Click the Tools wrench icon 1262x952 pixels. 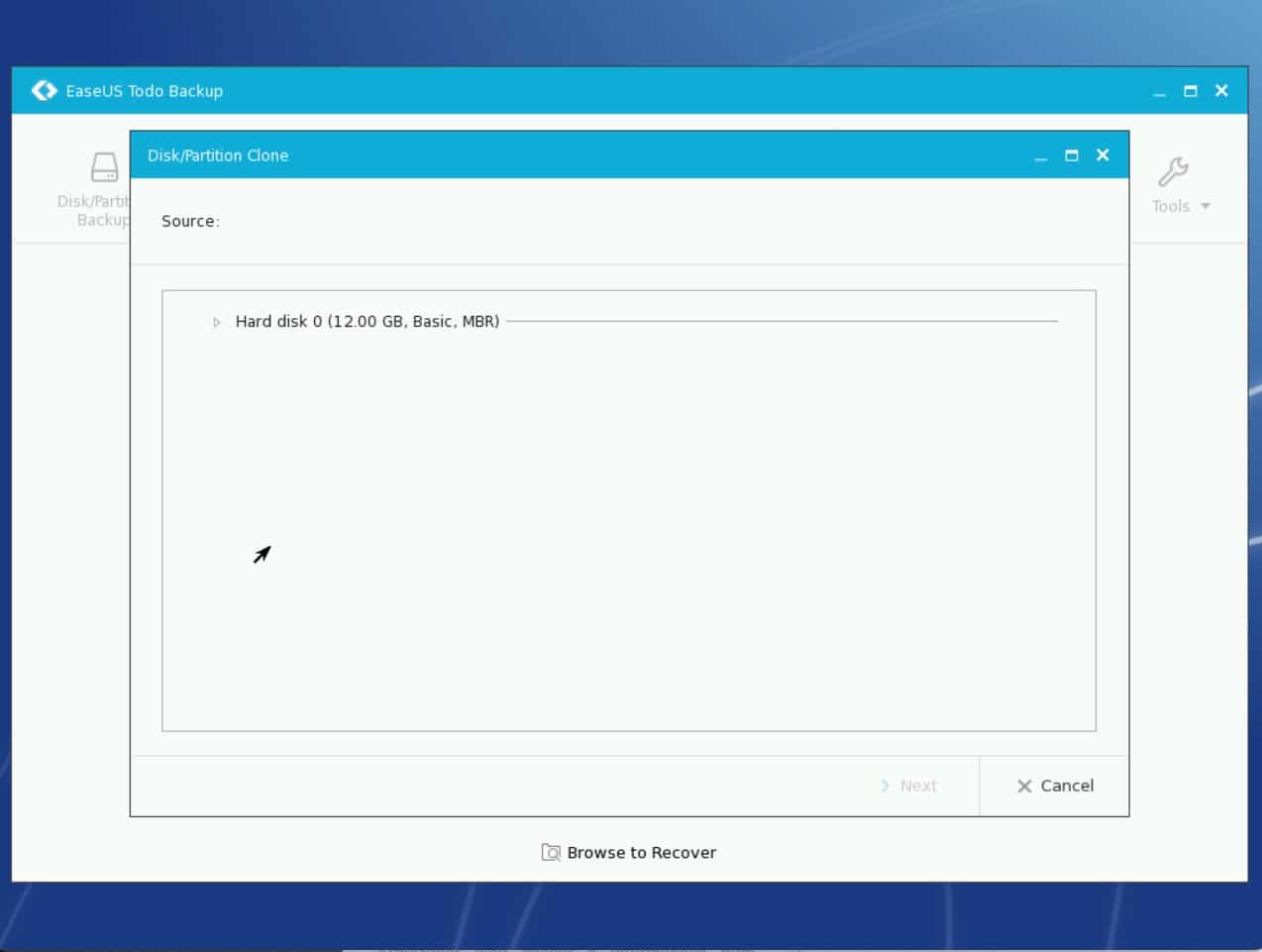click(x=1173, y=172)
